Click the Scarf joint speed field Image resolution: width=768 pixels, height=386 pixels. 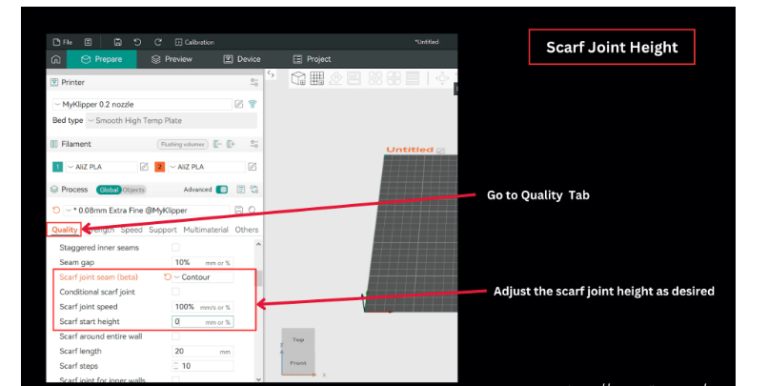(x=203, y=307)
